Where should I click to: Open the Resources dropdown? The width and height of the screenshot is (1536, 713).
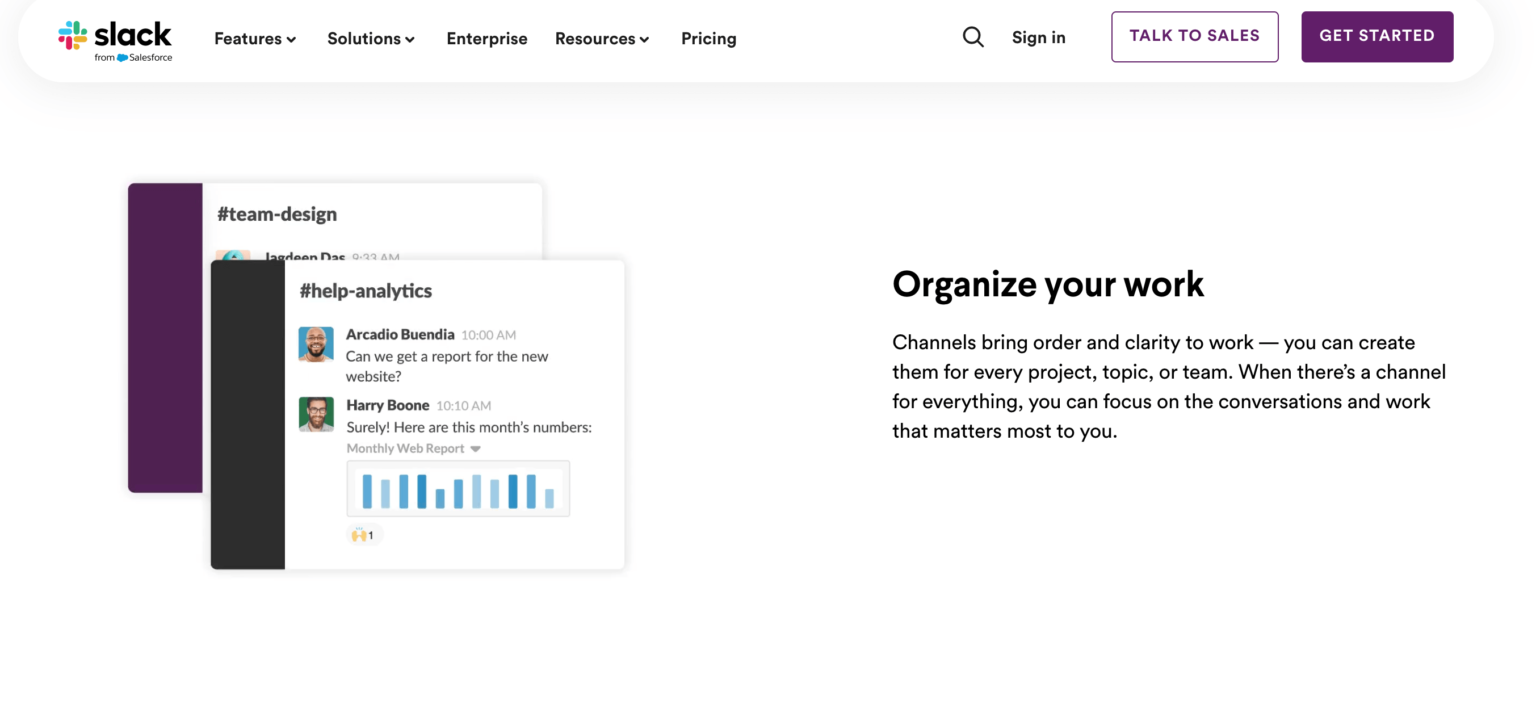(x=601, y=38)
